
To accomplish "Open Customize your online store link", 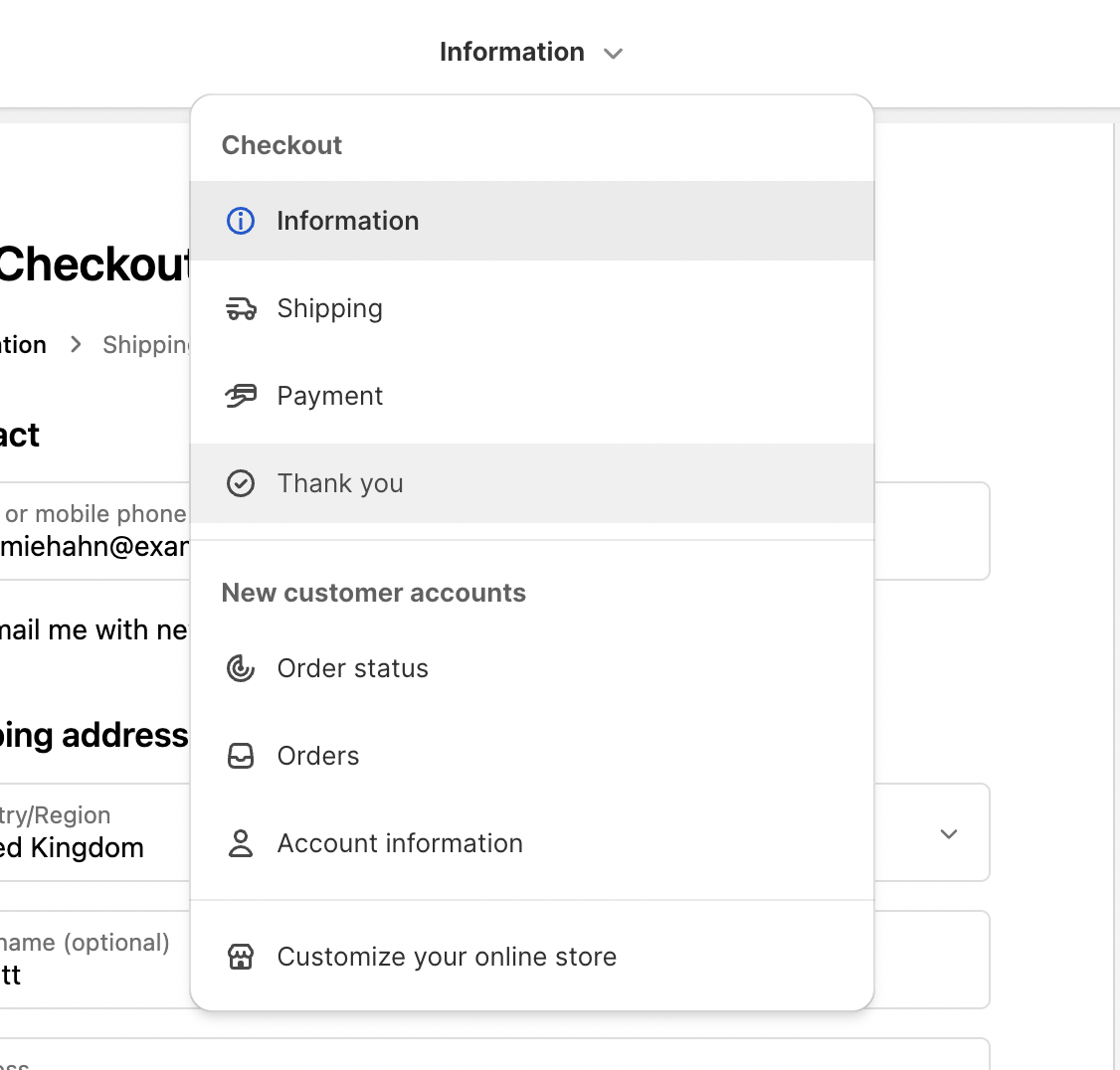I will (447, 957).
